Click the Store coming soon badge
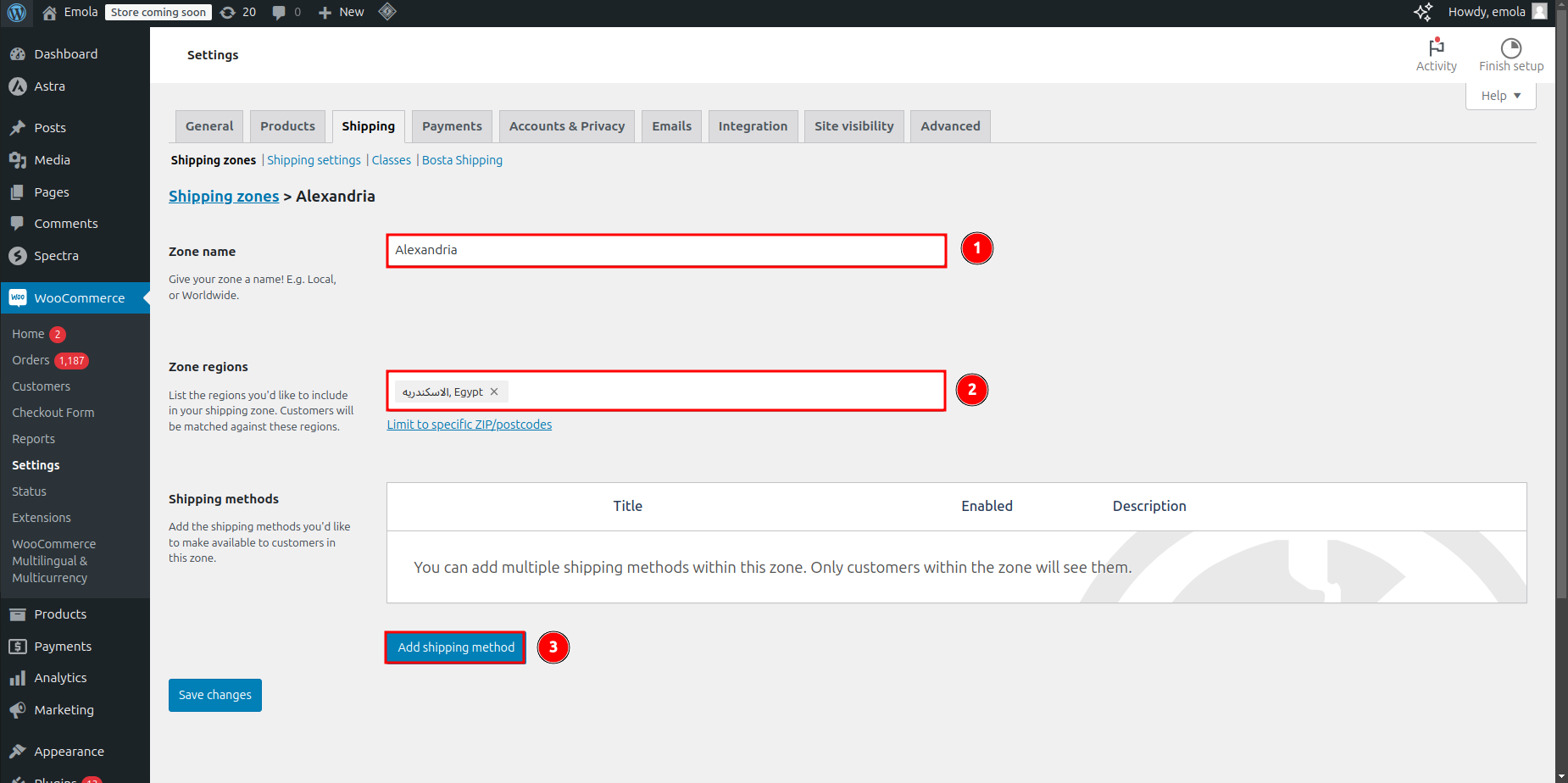Screen dimensions: 1568x783 pyautogui.click(x=158, y=13)
